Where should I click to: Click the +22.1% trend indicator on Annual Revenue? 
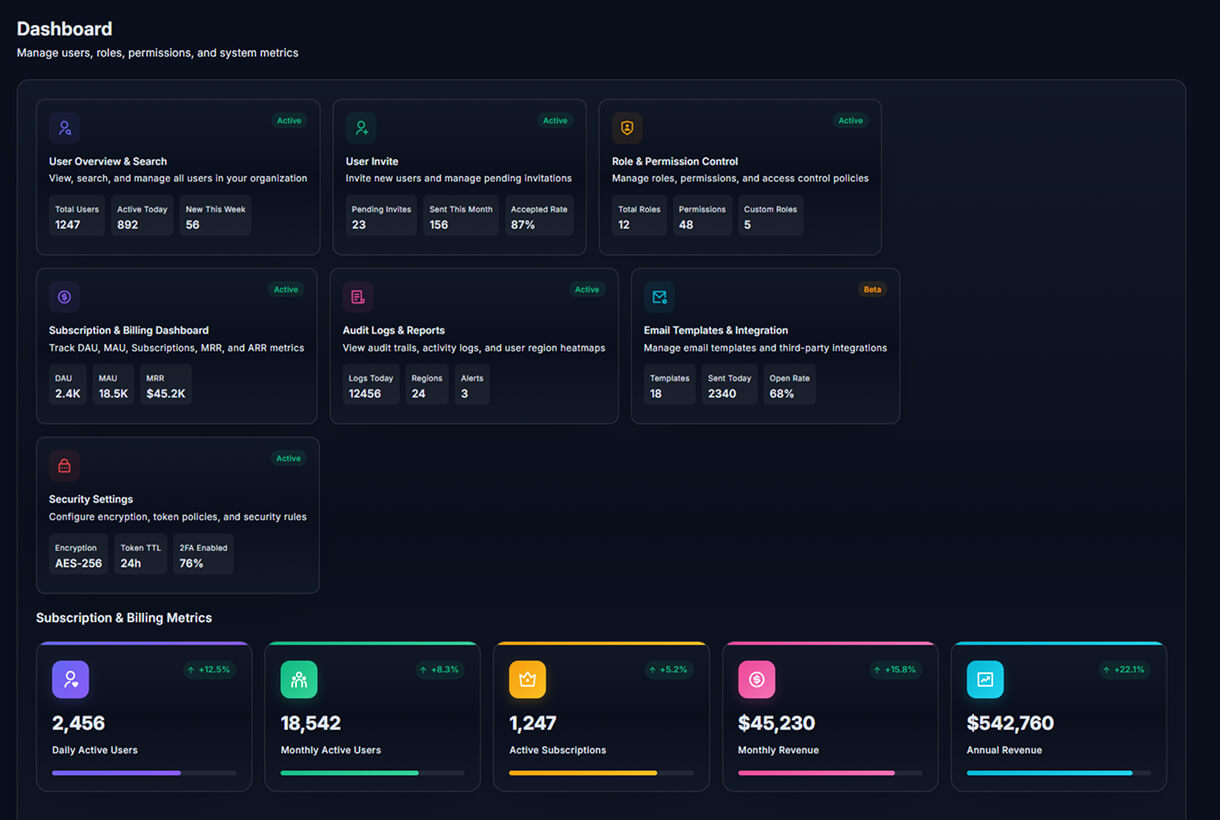point(1124,669)
